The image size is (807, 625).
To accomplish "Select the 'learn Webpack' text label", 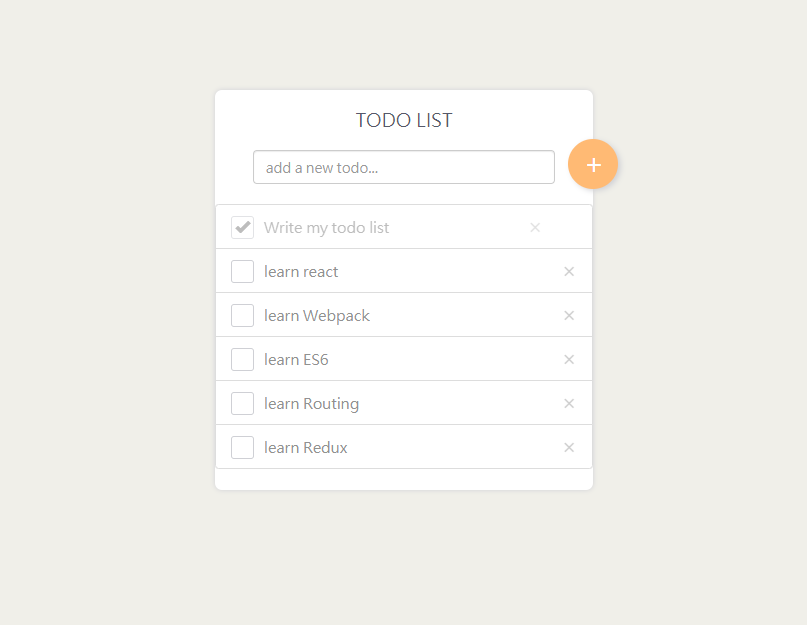I will (317, 316).
